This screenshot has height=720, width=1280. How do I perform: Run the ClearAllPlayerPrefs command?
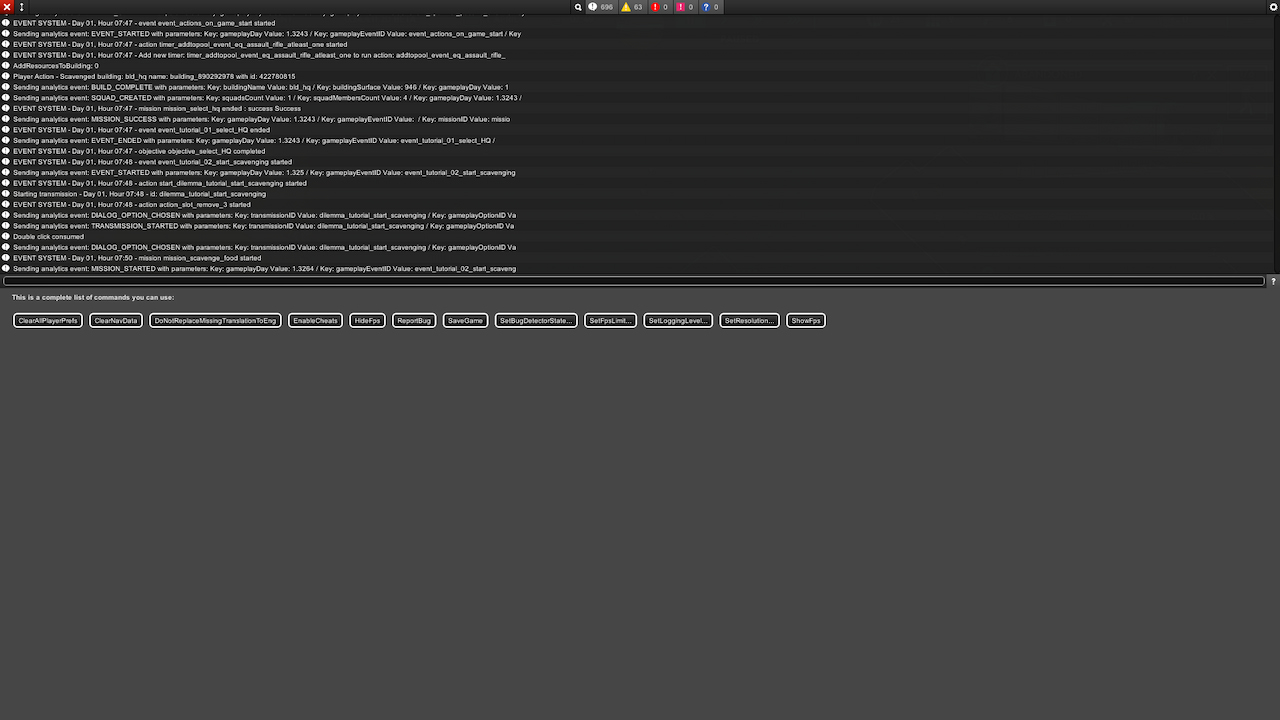click(x=48, y=321)
